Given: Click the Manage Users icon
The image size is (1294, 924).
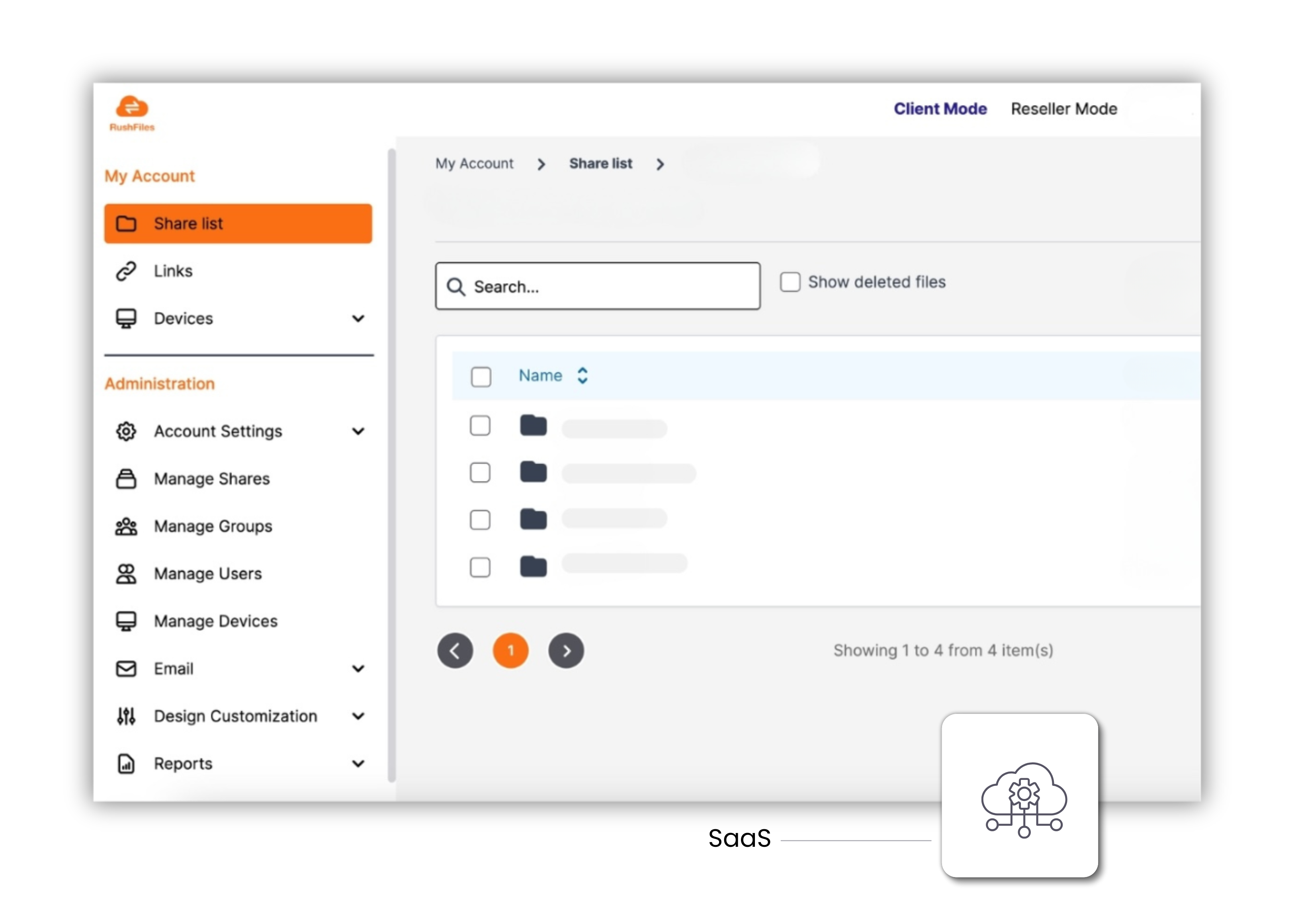Looking at the screenshot, I should tap(126, 574).
